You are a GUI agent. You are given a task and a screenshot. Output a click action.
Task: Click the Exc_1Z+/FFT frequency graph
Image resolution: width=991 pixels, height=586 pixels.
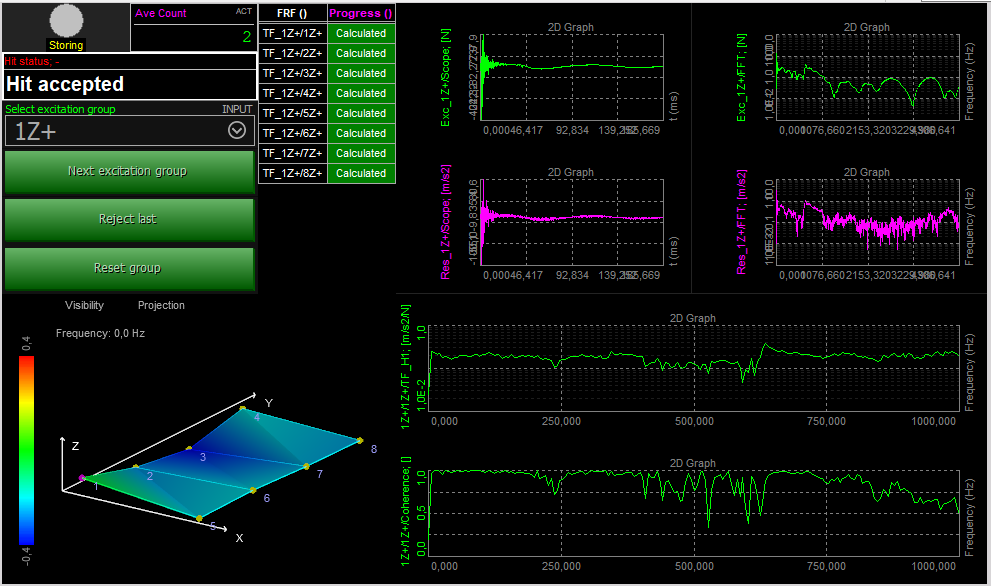(867, 77)
